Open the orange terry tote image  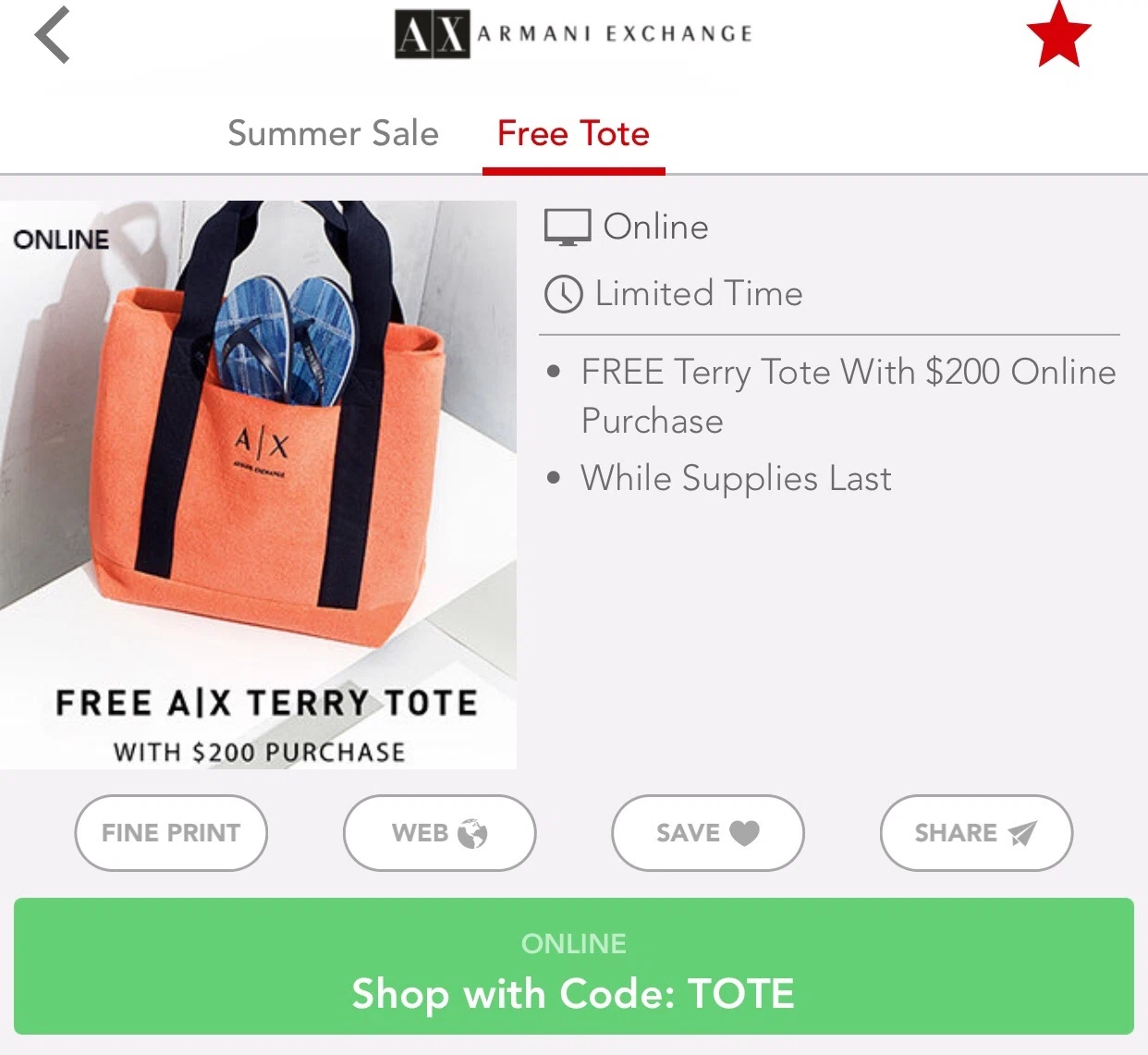coord(258,485)
